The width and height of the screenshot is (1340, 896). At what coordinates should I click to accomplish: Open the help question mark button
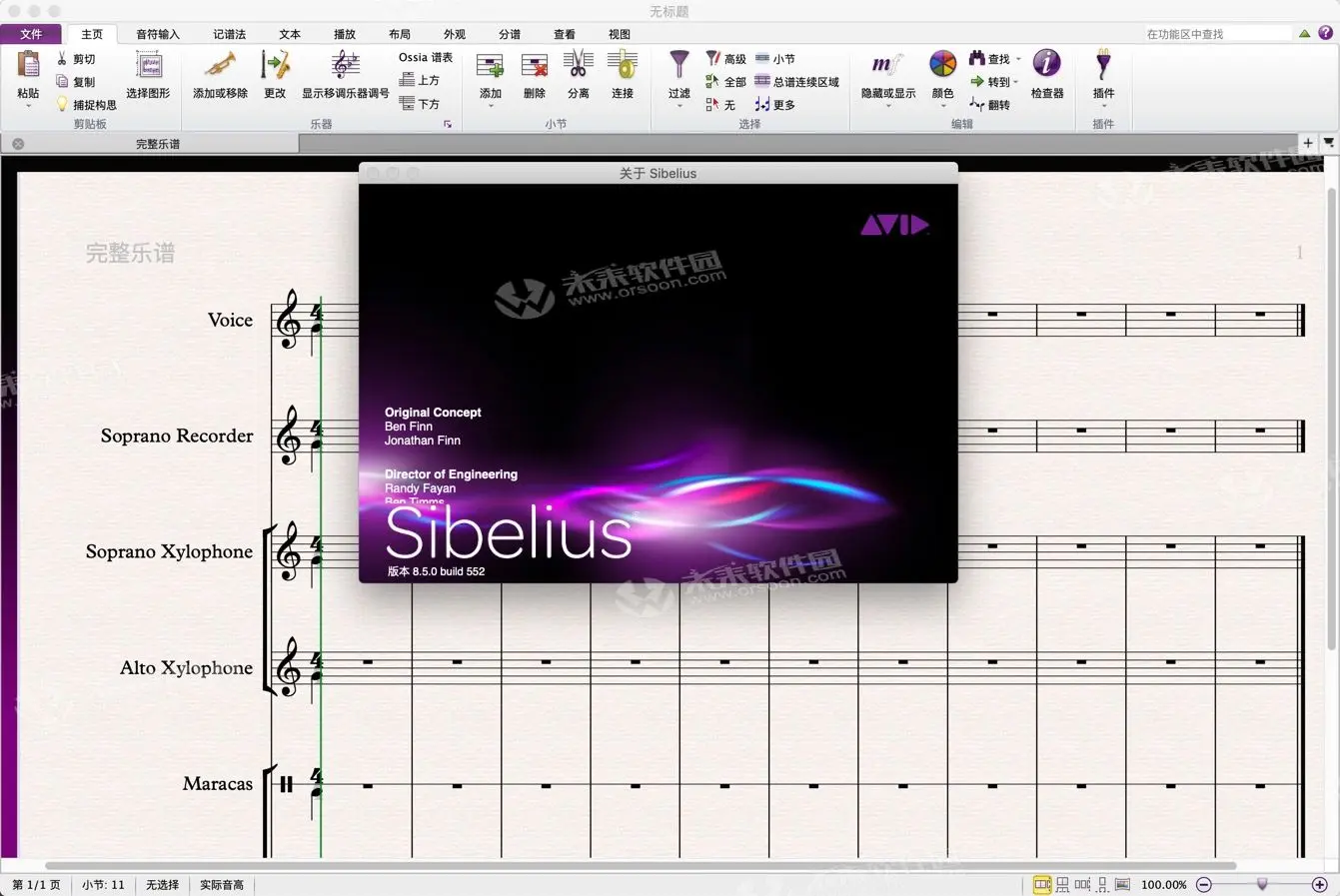tap(1326, 33)
